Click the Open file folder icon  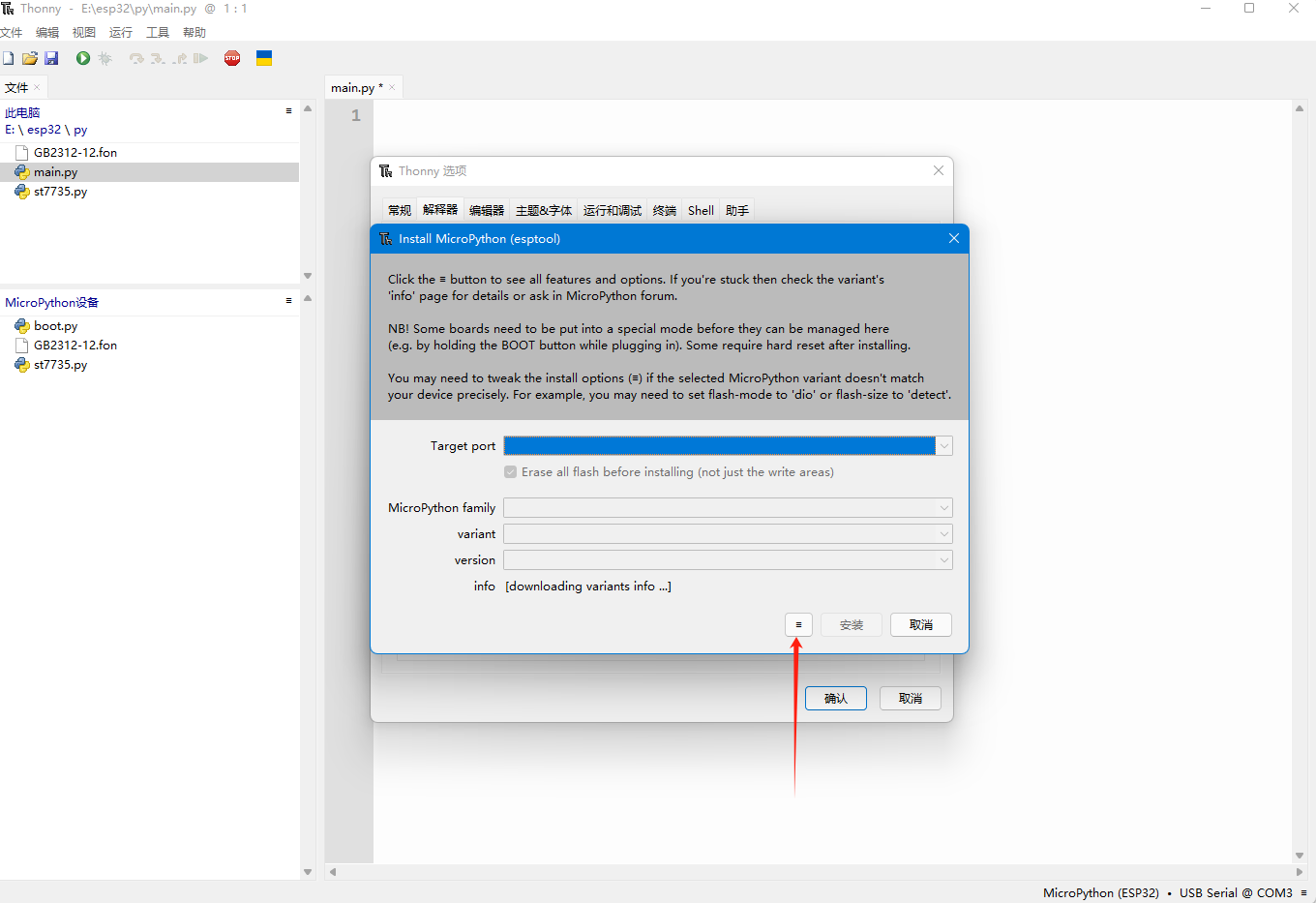click(x=30, y=58)
